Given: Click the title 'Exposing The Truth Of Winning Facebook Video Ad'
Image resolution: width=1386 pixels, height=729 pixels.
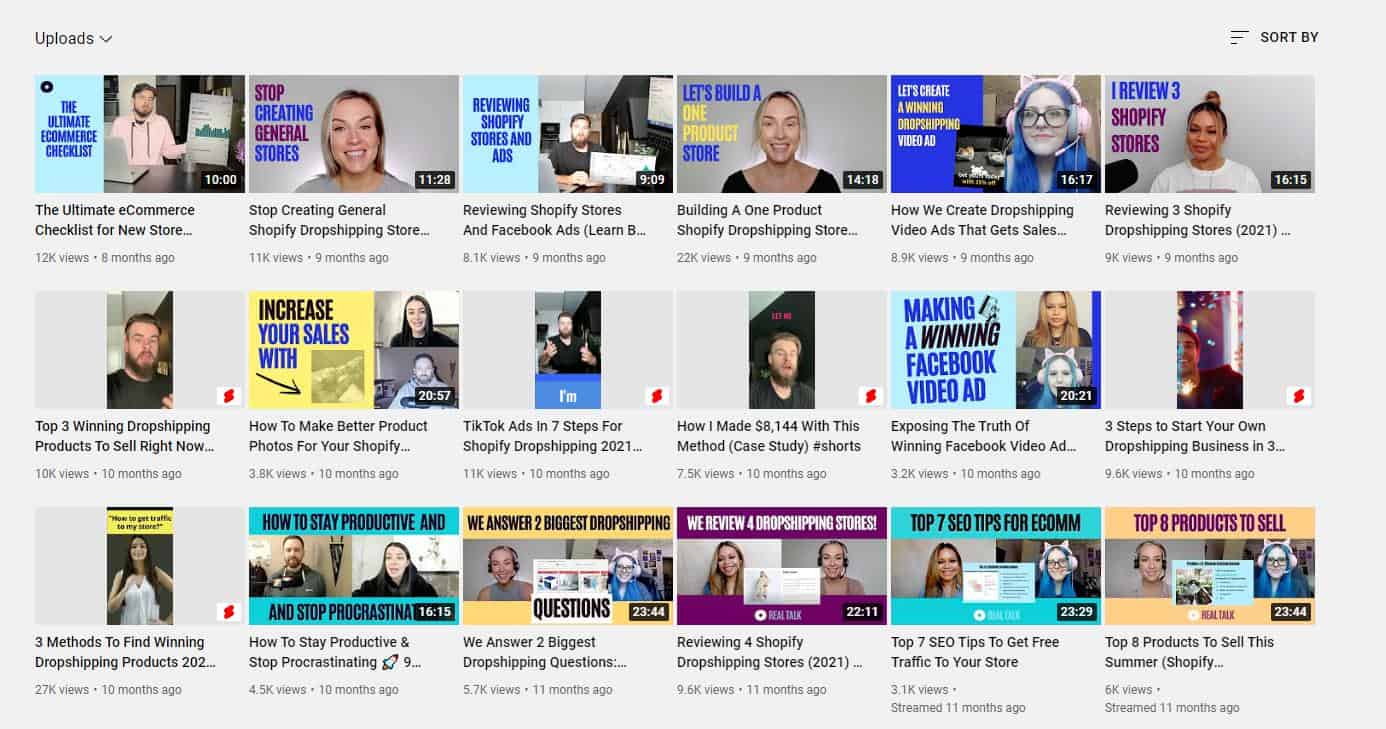Looking at the screenshot, I should (x=984, y=436).
